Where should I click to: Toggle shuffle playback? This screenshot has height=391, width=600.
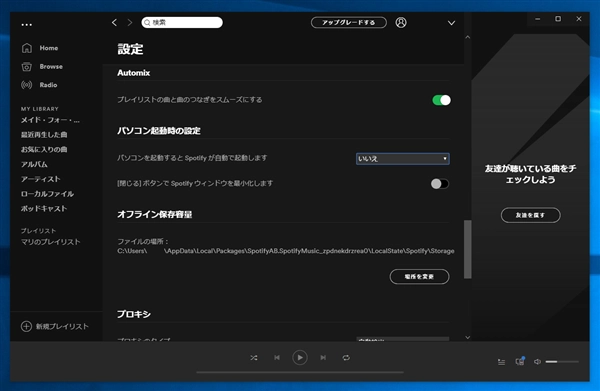[254, 358]
